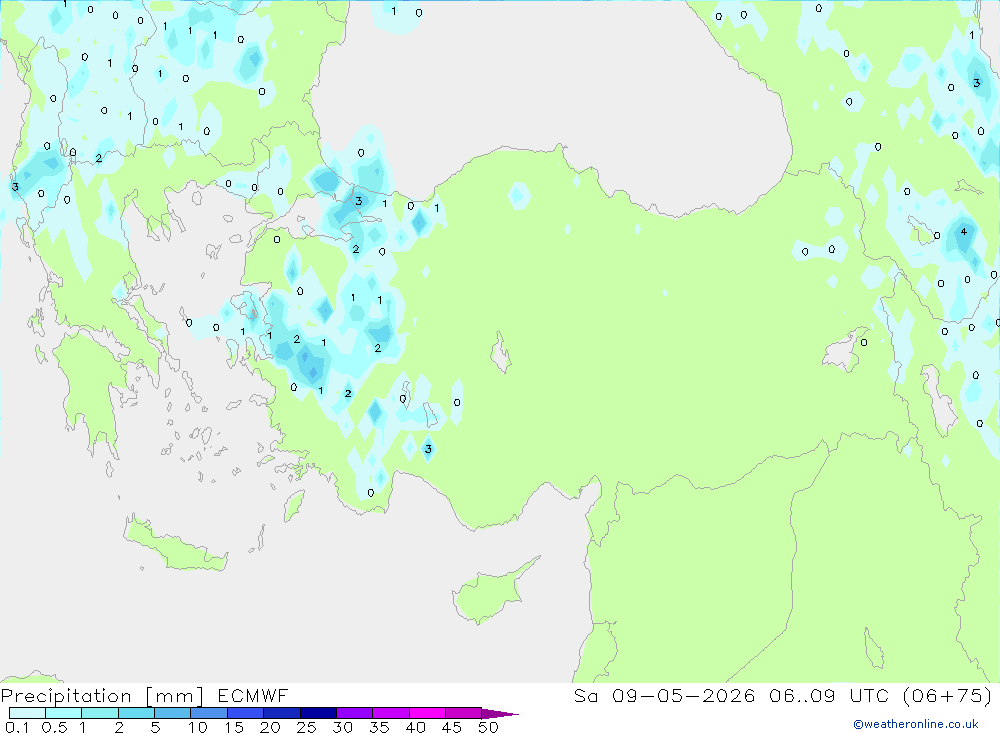Click the '06..09 UTC' time text

(829, 695)
